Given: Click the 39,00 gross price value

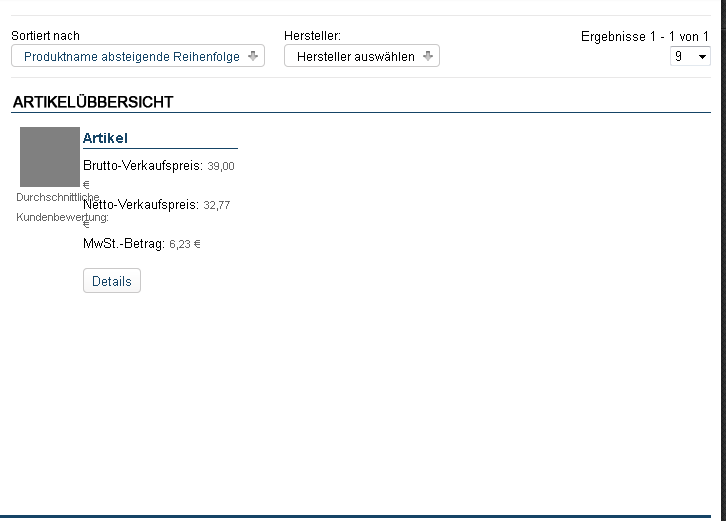Looking at the screenshot, I should click(x=221, y=167).
